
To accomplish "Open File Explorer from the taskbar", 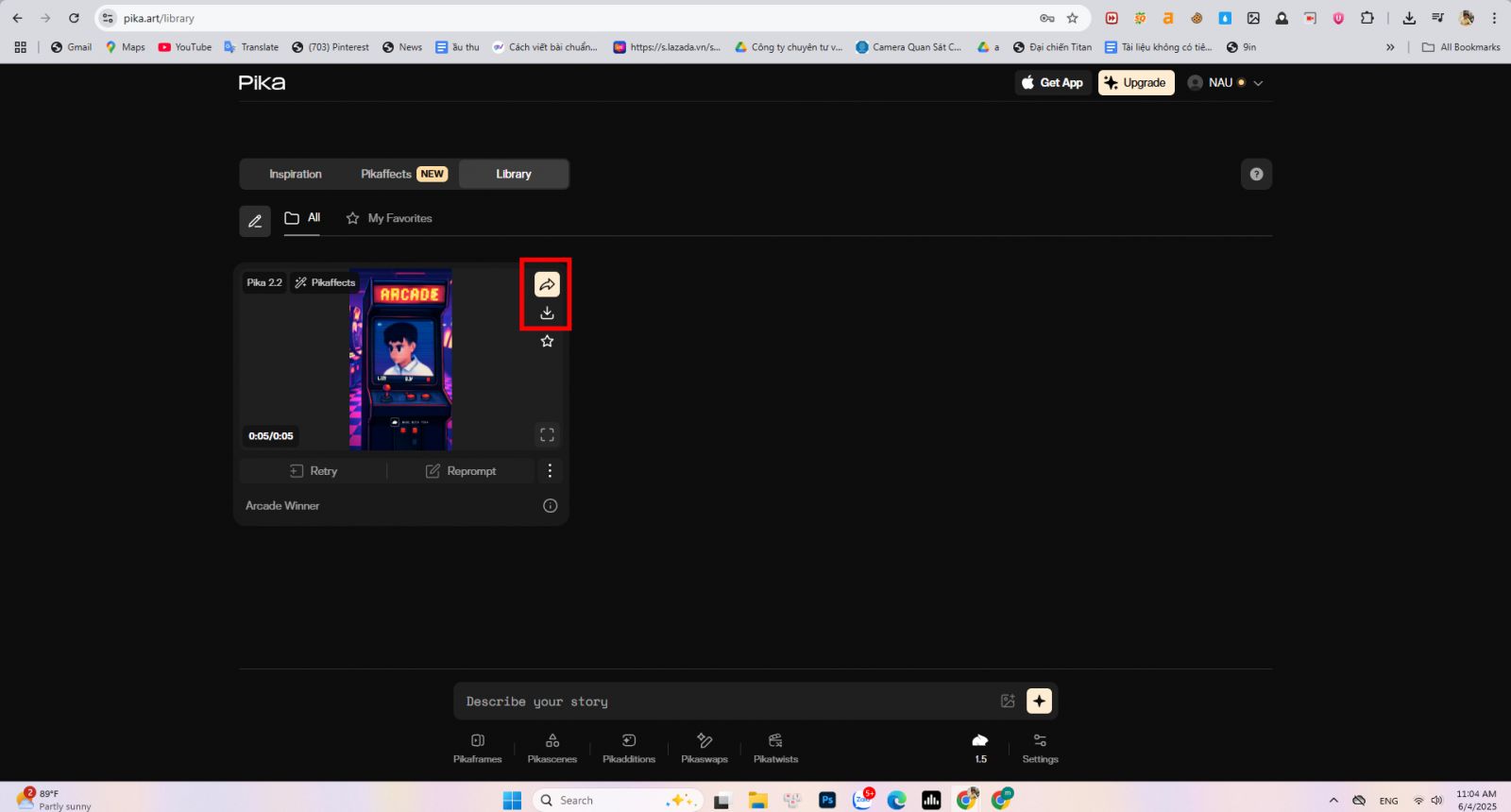I will (757, 800).
